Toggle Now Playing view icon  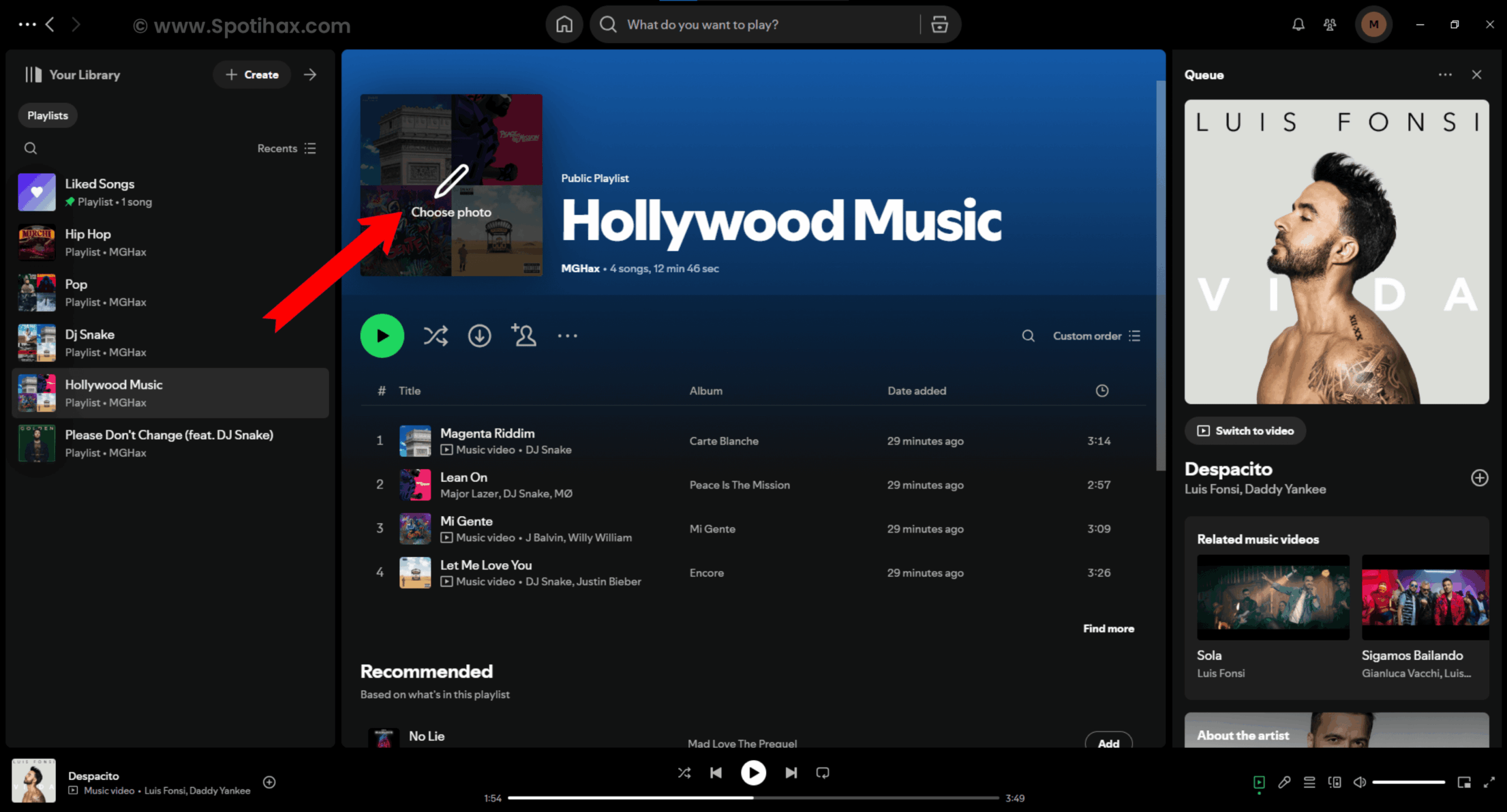1259,782
